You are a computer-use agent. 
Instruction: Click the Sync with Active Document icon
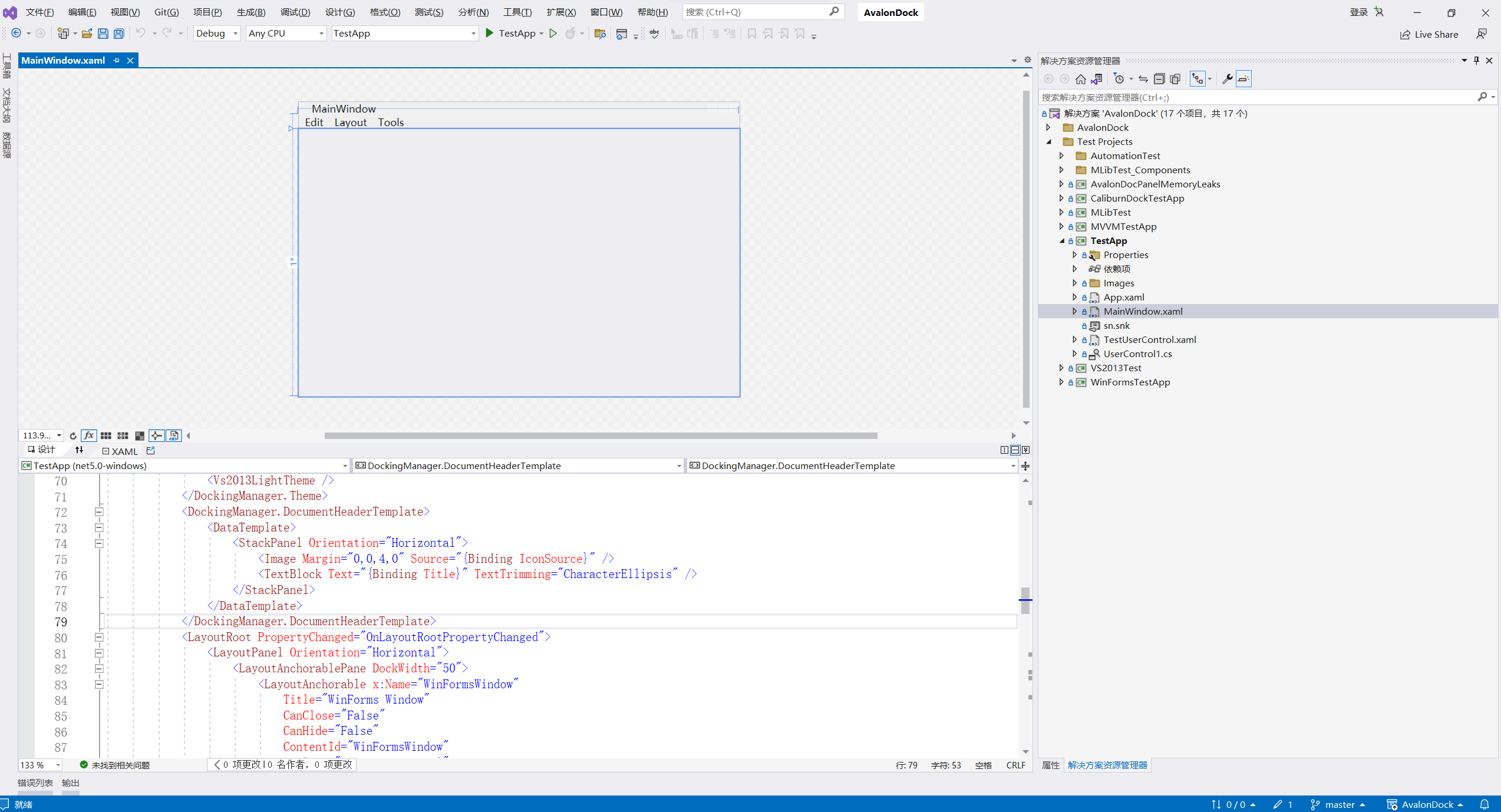pos(1143,79)
